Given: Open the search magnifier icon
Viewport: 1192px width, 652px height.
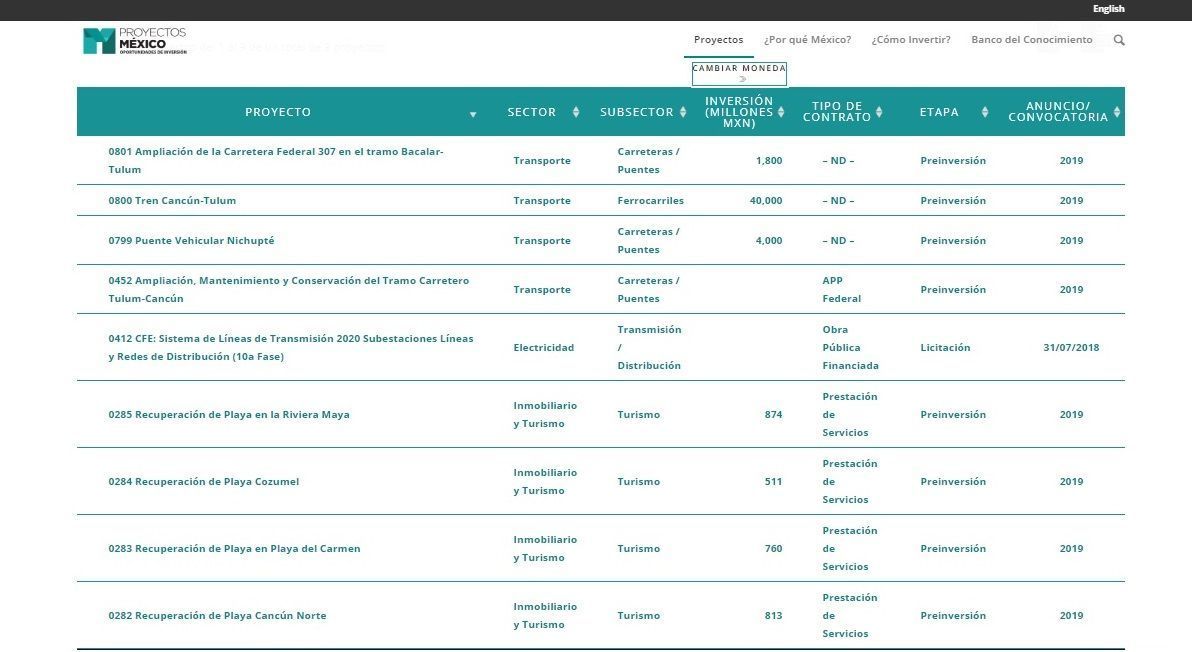Looking at the screenshot, I should [x=1119, y=40].
